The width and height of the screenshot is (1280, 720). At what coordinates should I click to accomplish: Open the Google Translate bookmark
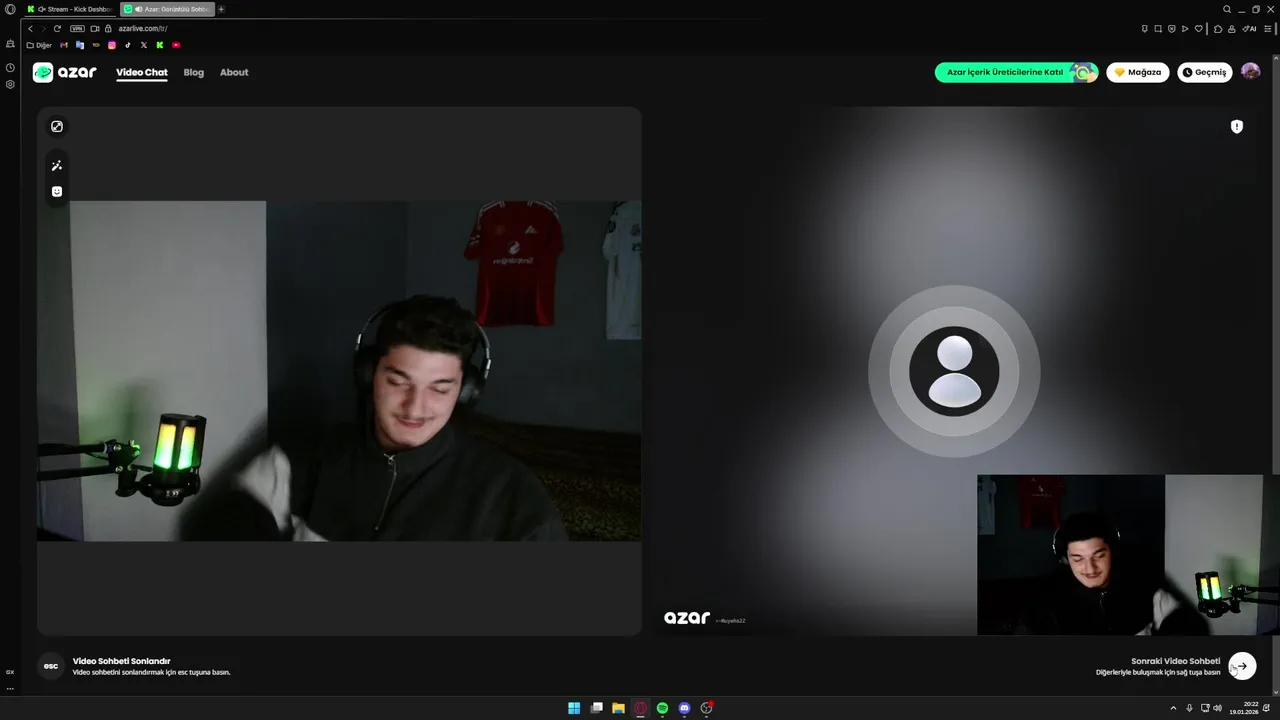coord(80,45)
